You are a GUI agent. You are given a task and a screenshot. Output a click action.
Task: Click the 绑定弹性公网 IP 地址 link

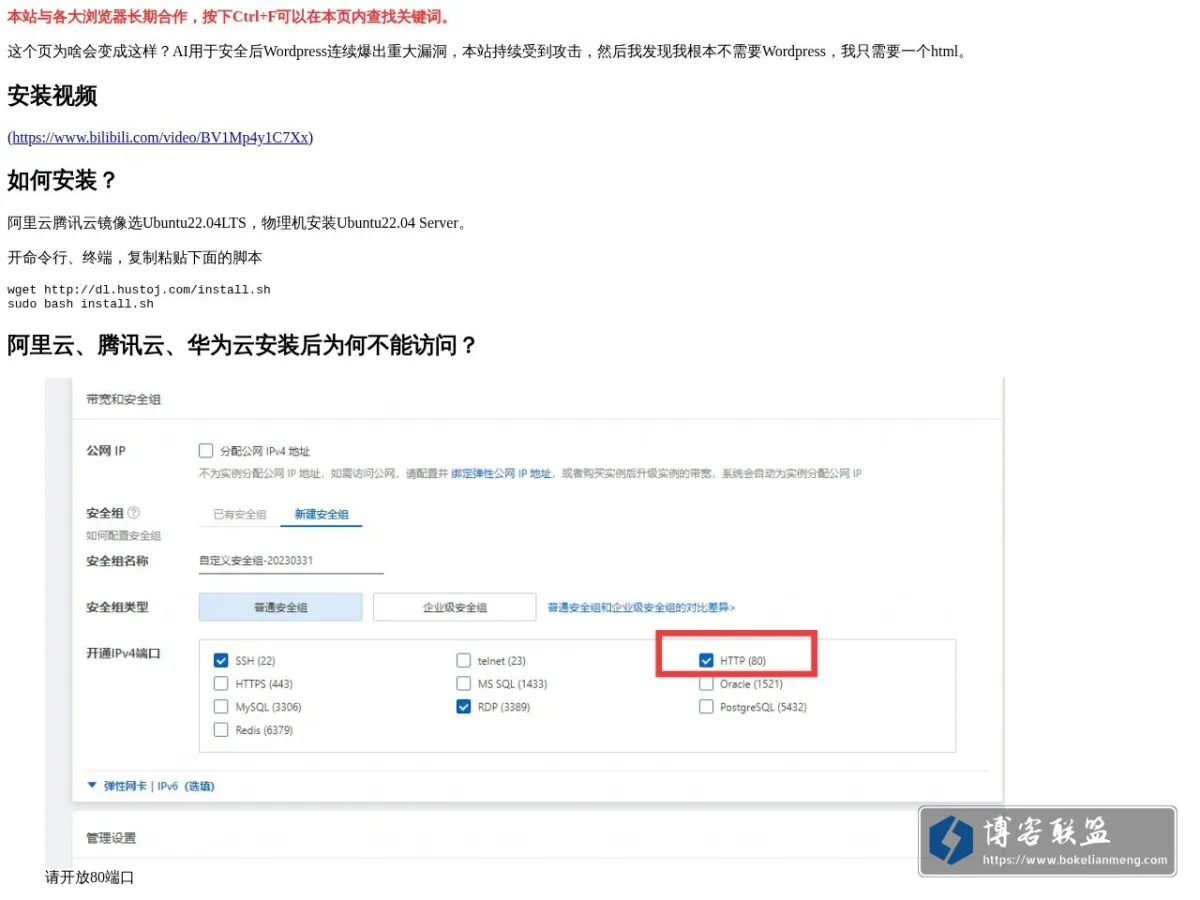pyautogui.click(x=501, y=473)
